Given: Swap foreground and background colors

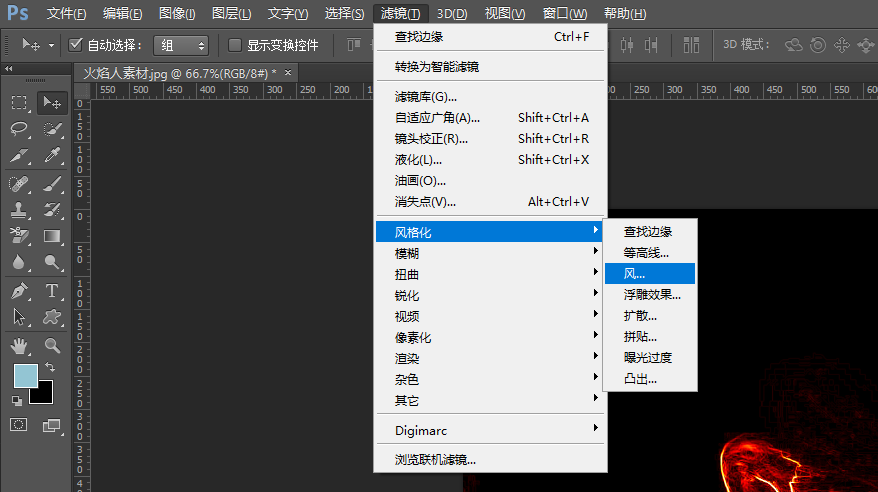Looking at the screenshot, I should pyautogui.click(x=50, y=367).
